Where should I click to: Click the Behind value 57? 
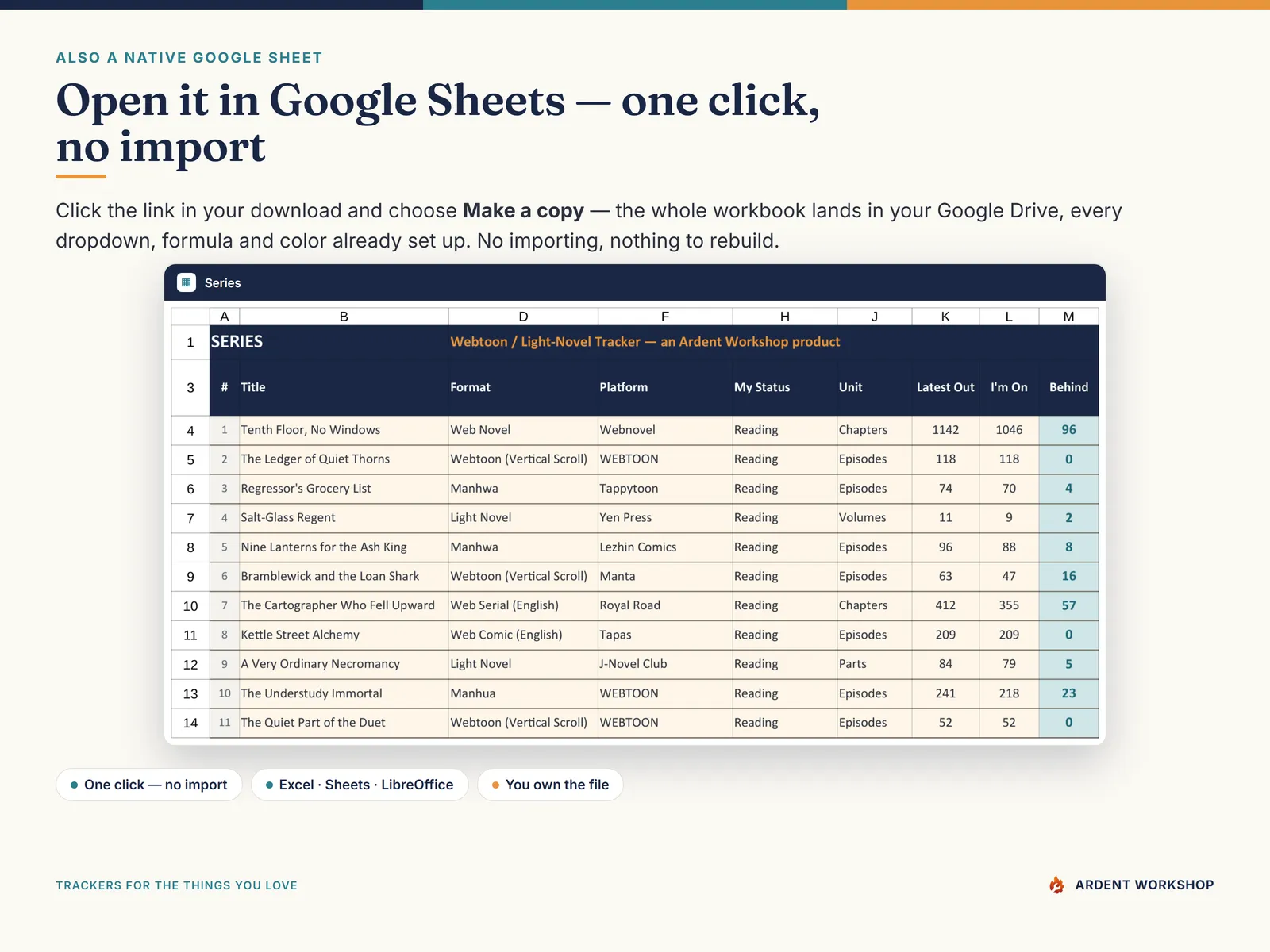[x=1069, y=605]
